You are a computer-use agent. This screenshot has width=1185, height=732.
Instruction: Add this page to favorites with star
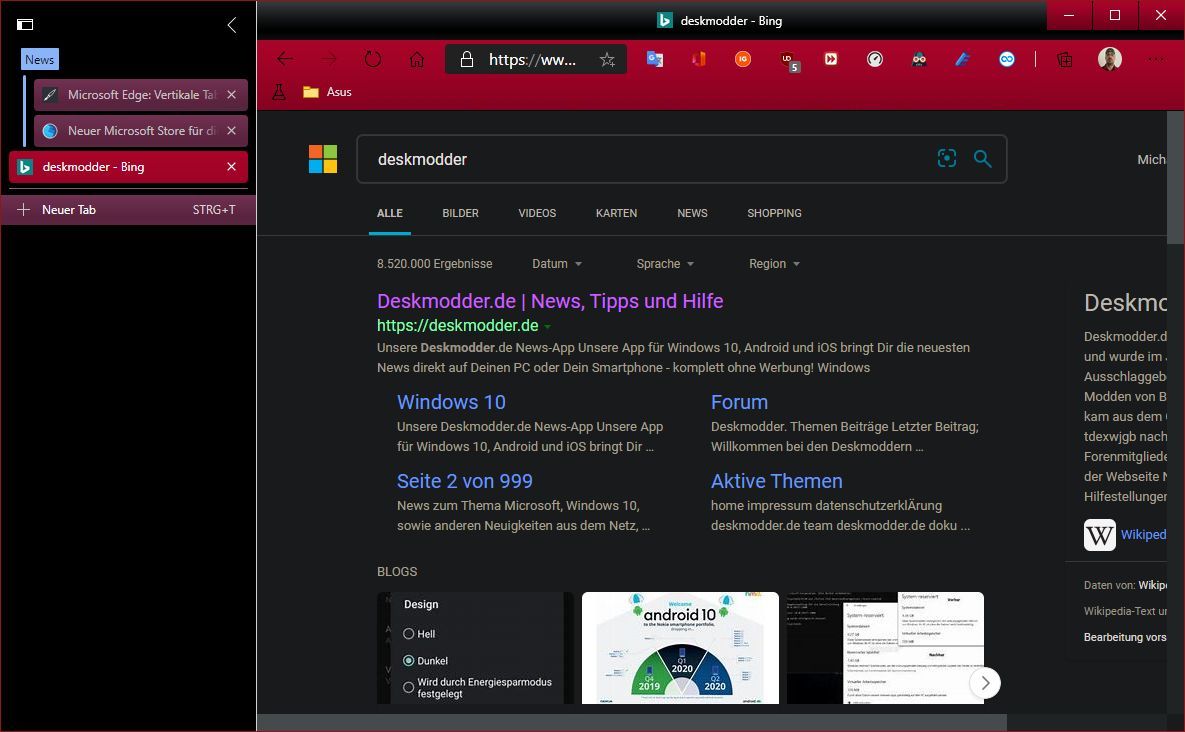[607, 60]
